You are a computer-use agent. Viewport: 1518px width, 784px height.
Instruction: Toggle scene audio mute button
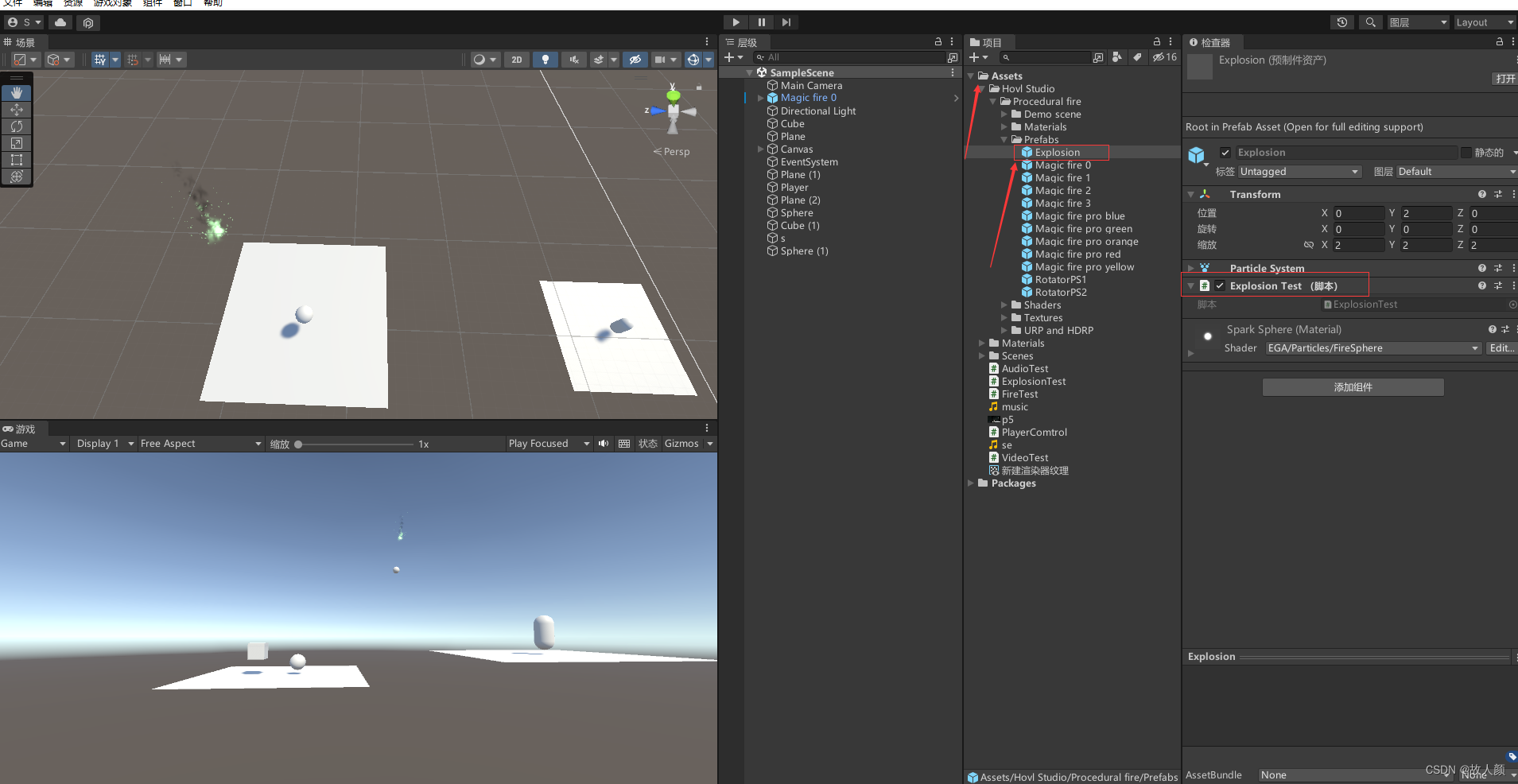tap(573, 60)
